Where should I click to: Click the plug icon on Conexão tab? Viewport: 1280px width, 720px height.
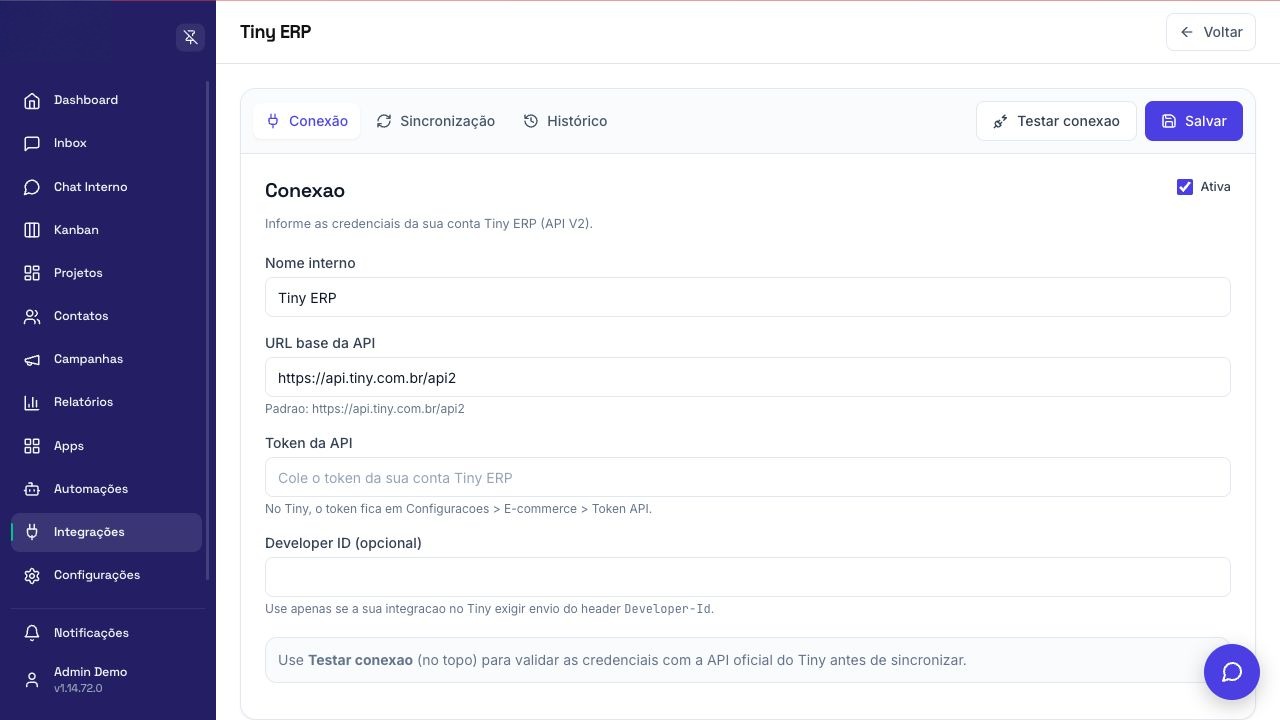[x=273, y=121]
